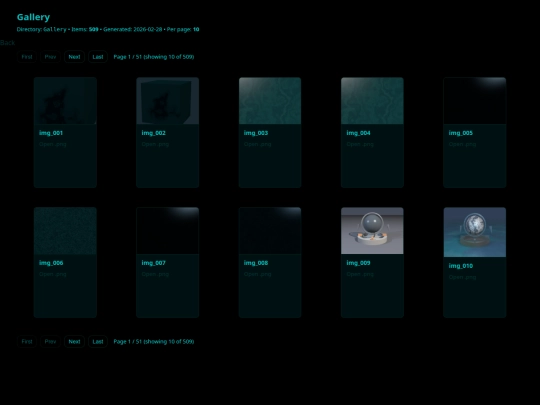Viewport: 540px width, 405px height.
Task: Open the .png link under img_007
Action: pos(155,274)
